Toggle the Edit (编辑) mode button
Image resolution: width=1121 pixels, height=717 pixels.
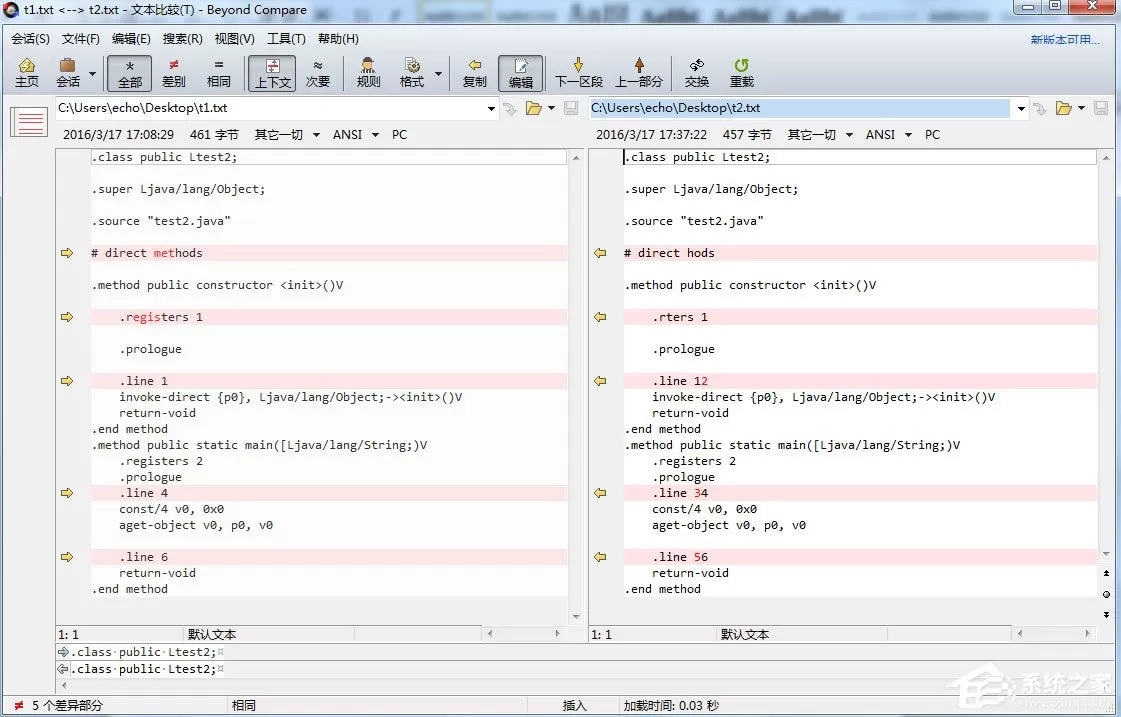(520, 74)
